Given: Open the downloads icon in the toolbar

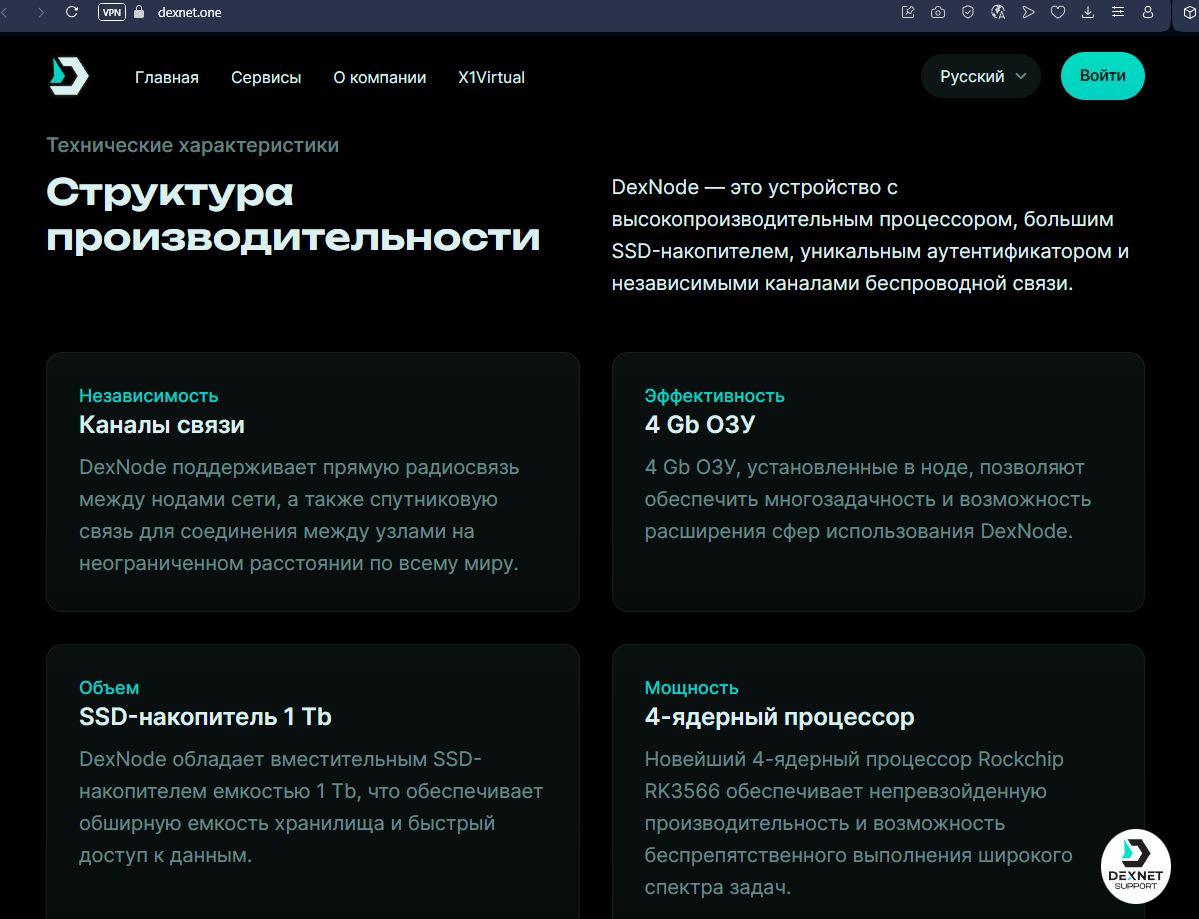Looking at the screenshot, I should (1087, 12).
